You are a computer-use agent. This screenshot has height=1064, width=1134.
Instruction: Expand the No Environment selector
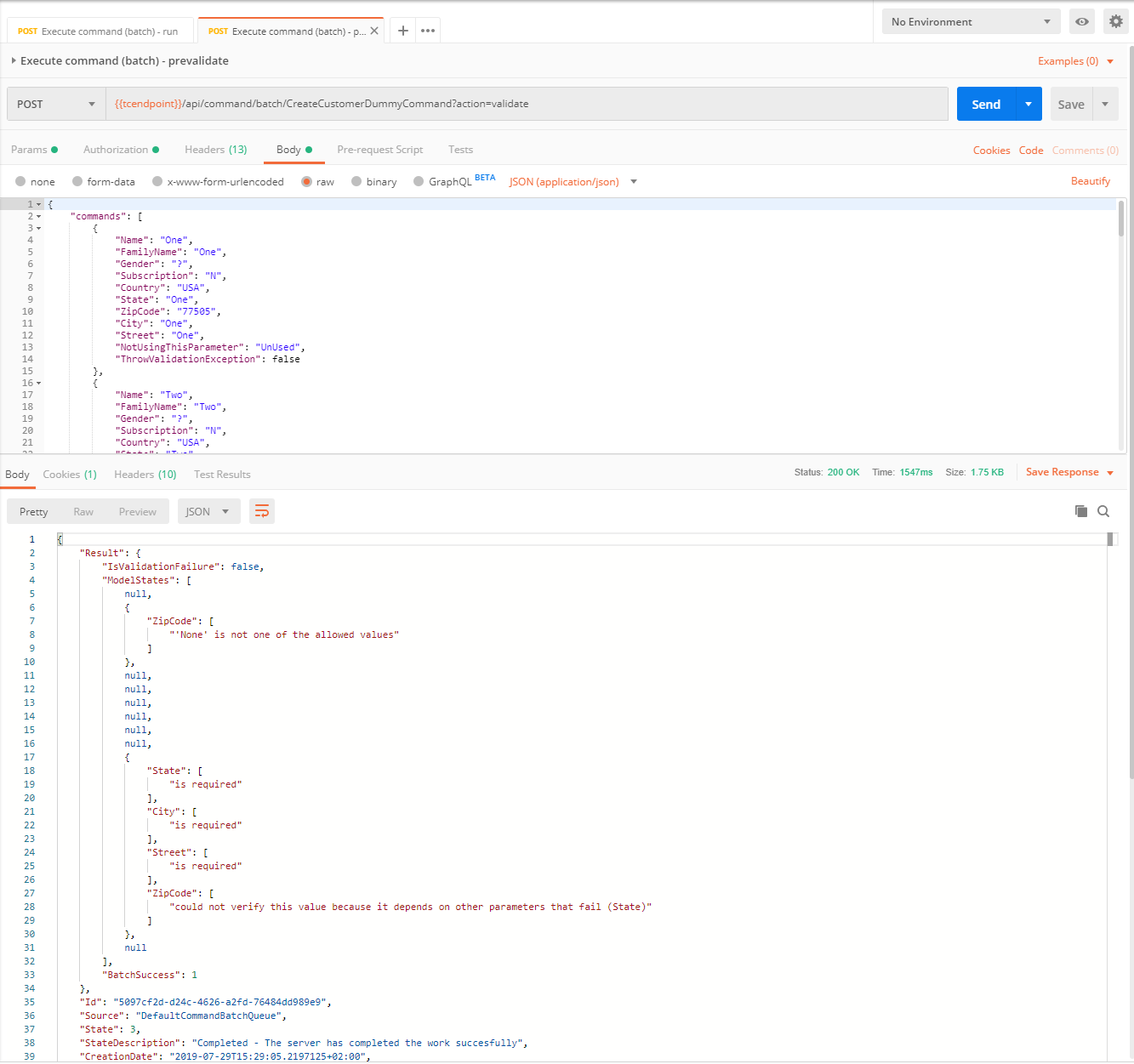971,22
